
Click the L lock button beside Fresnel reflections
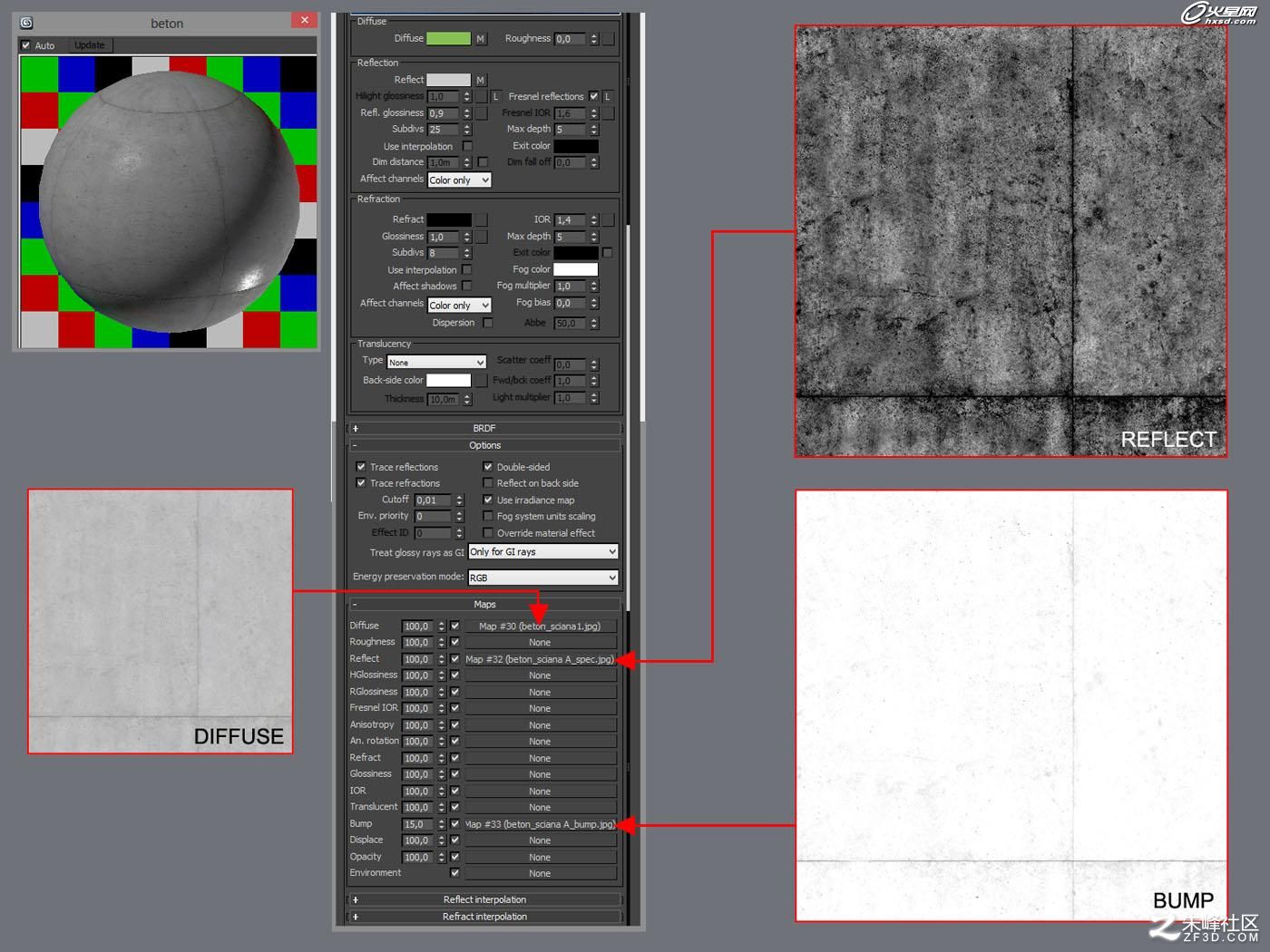click(607, 96)
